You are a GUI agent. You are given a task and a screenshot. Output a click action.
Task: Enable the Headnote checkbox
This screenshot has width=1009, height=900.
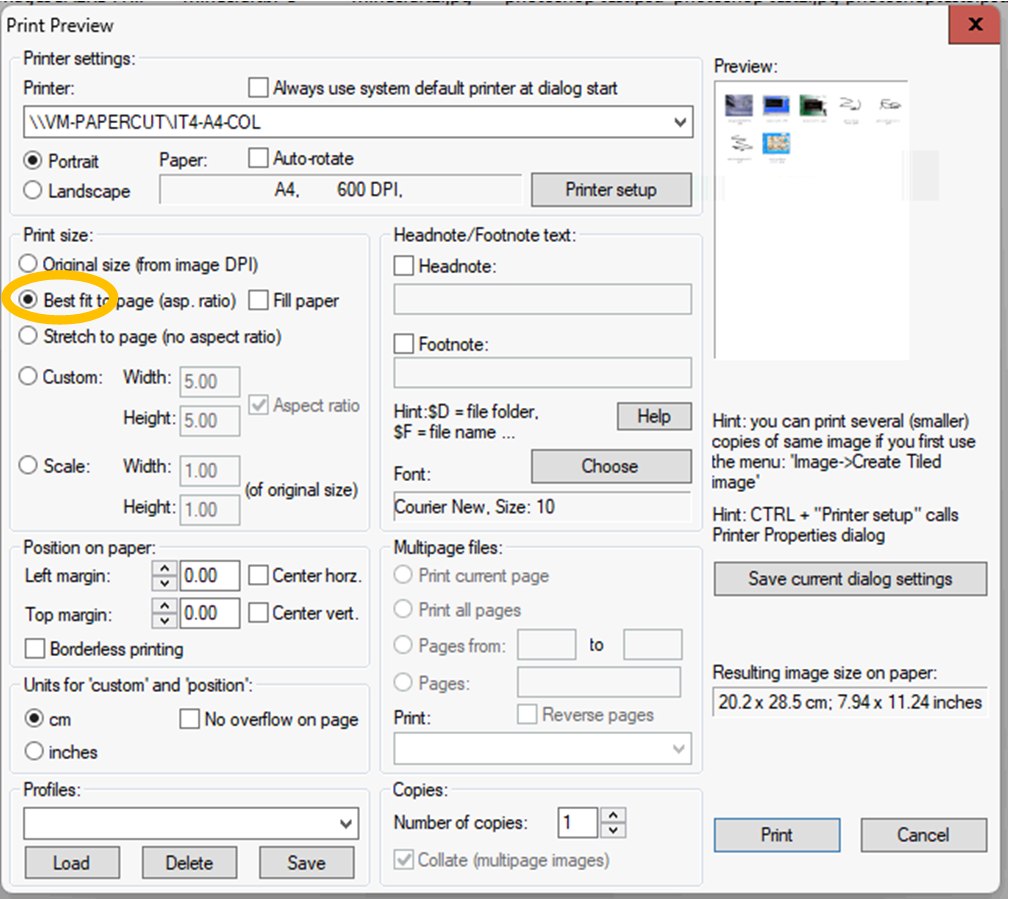tap(404, 266)
